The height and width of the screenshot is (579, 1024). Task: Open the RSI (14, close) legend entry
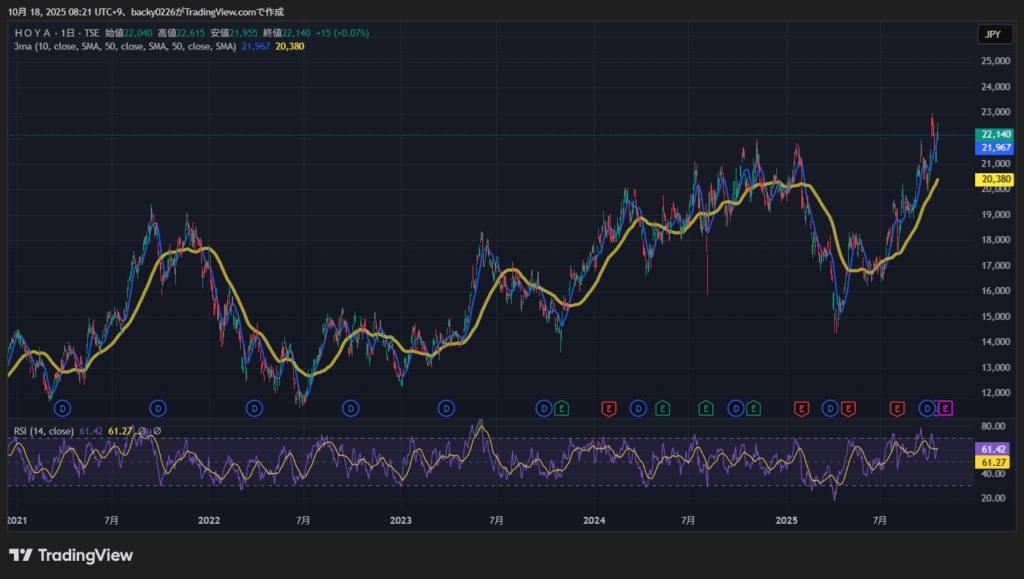pos(43,431)
